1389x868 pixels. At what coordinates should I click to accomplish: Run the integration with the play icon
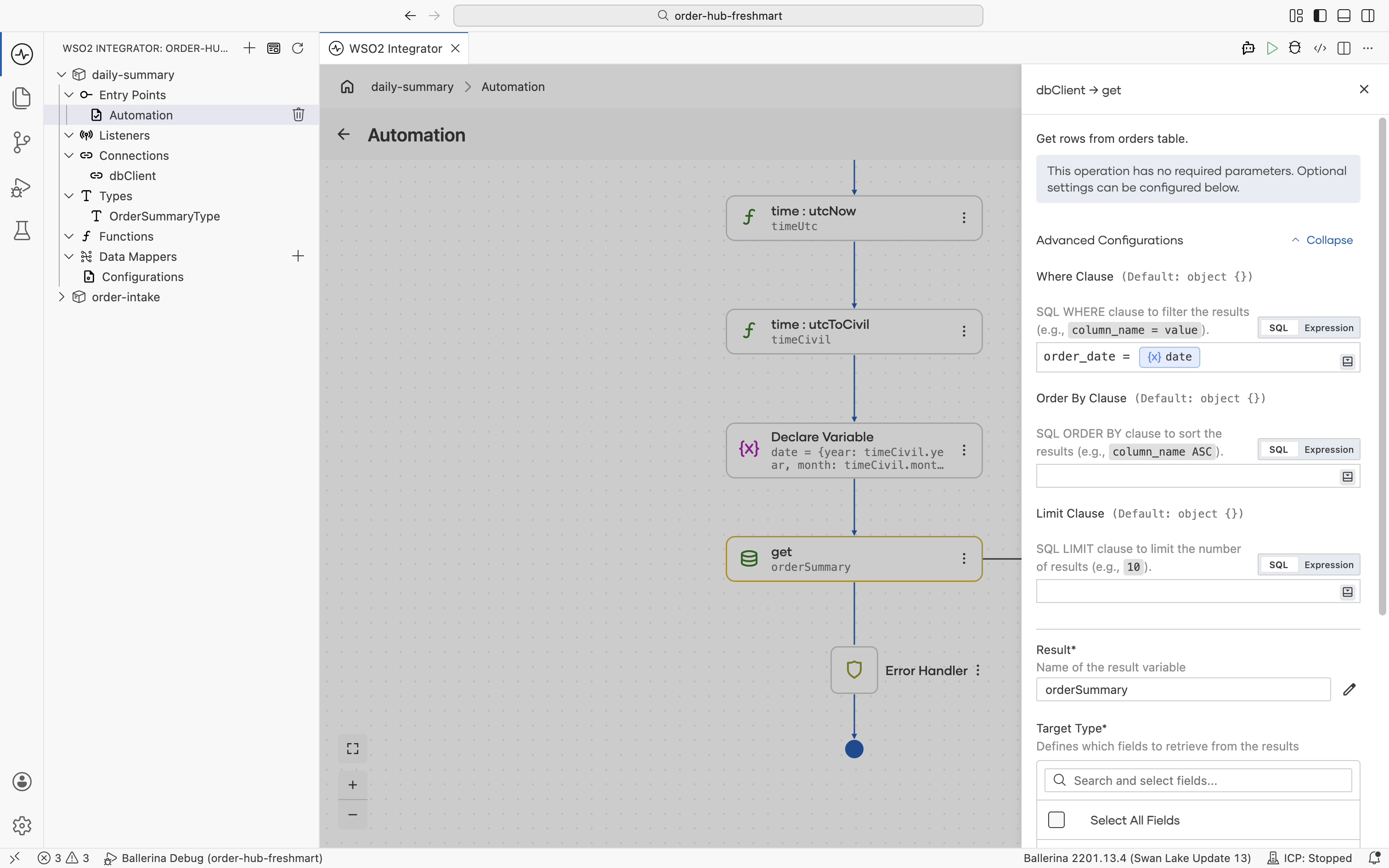[x=1272, y=48]
